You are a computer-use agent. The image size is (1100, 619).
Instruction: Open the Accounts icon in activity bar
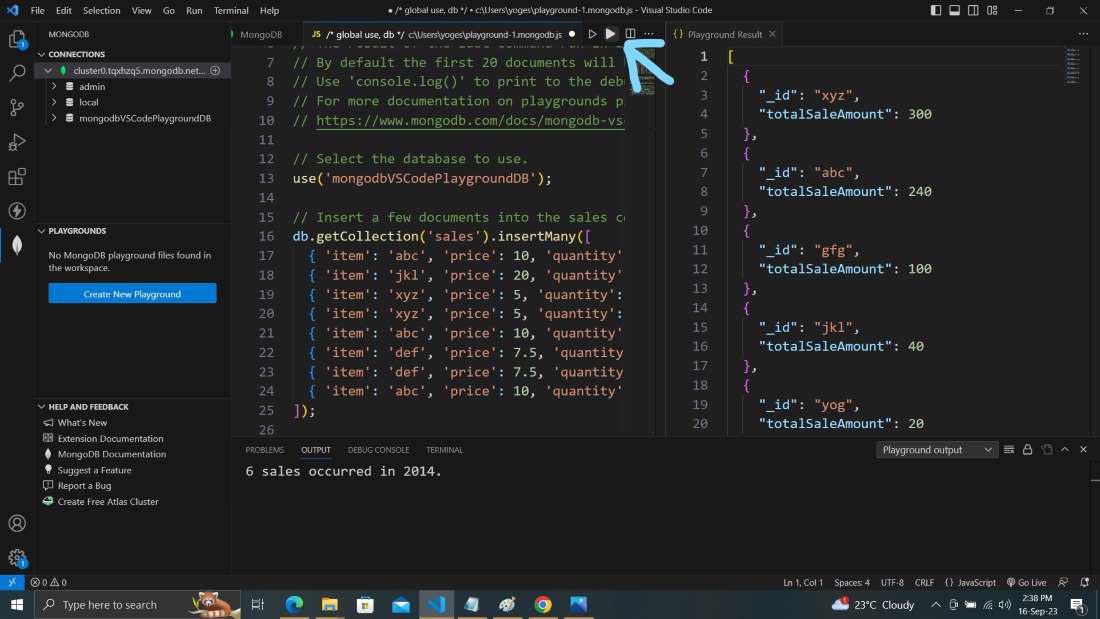[17, 524]
